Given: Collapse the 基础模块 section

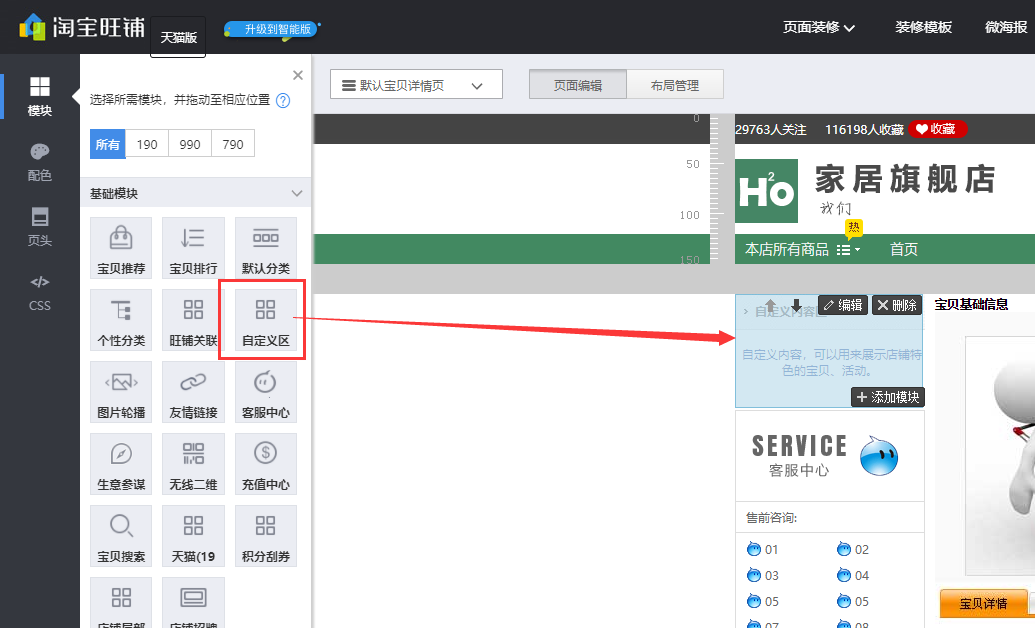Looking at the screenshot, I should 296,193.
